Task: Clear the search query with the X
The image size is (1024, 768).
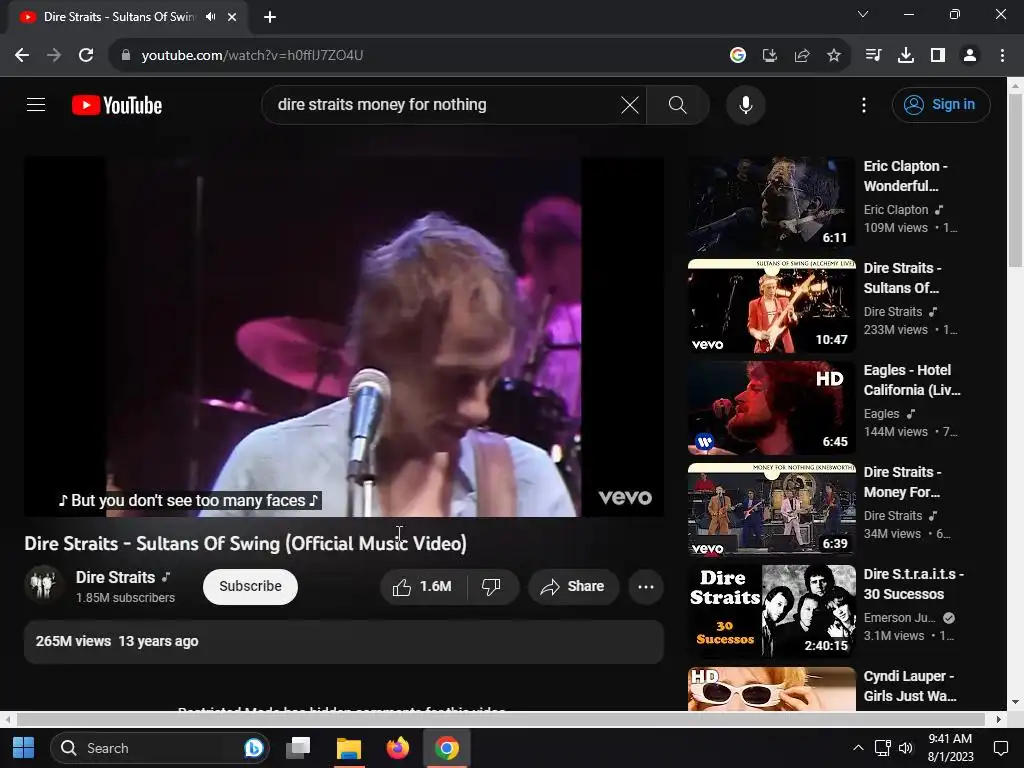Action: (x=630, y=104)
